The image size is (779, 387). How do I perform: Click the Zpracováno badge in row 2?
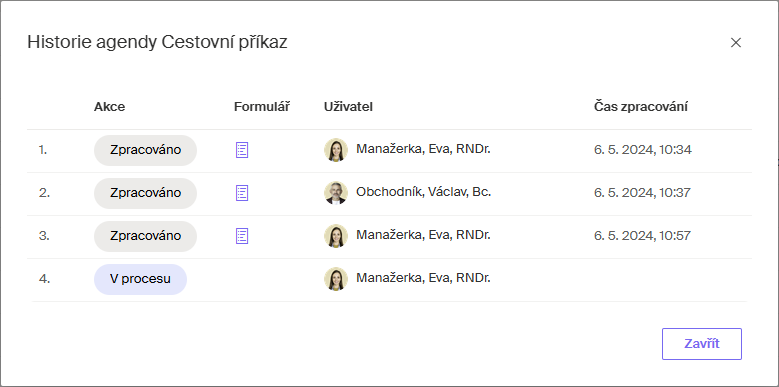click(x=146, y=193)
